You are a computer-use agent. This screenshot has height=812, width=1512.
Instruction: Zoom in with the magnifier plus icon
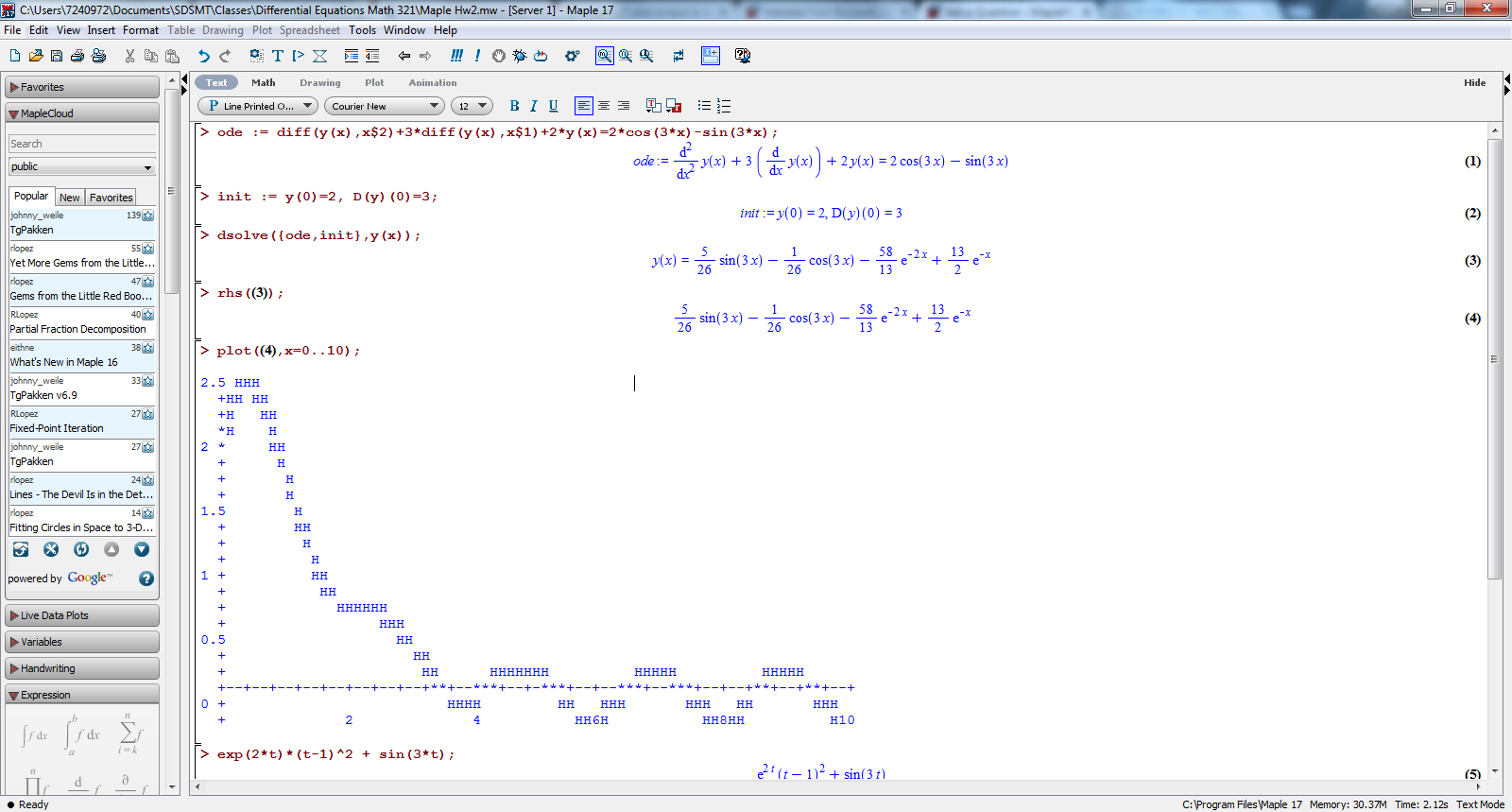[626, 56]
